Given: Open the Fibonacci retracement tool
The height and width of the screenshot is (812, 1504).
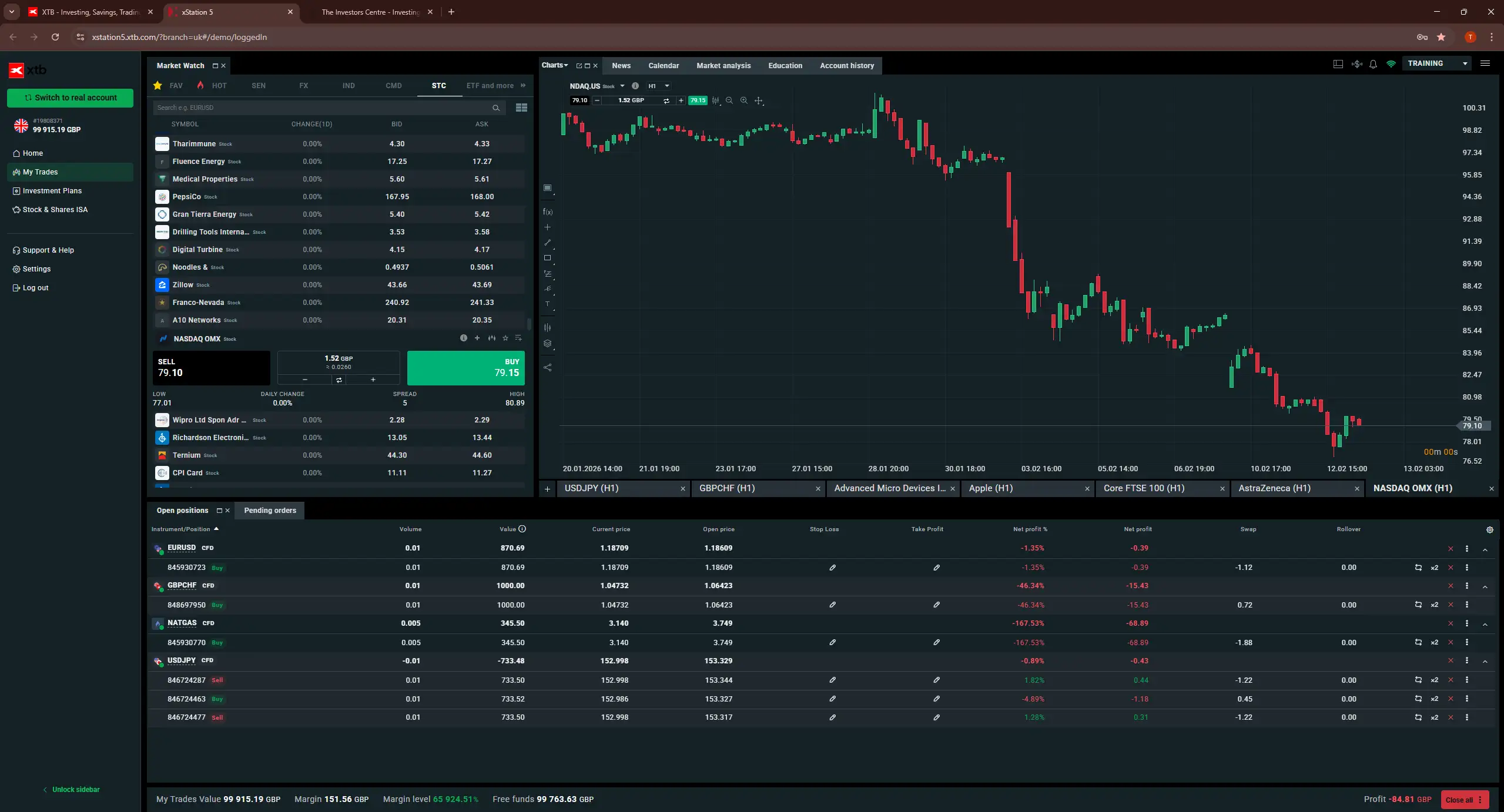Looking at the screenshot, I should (x=547, y=273).
